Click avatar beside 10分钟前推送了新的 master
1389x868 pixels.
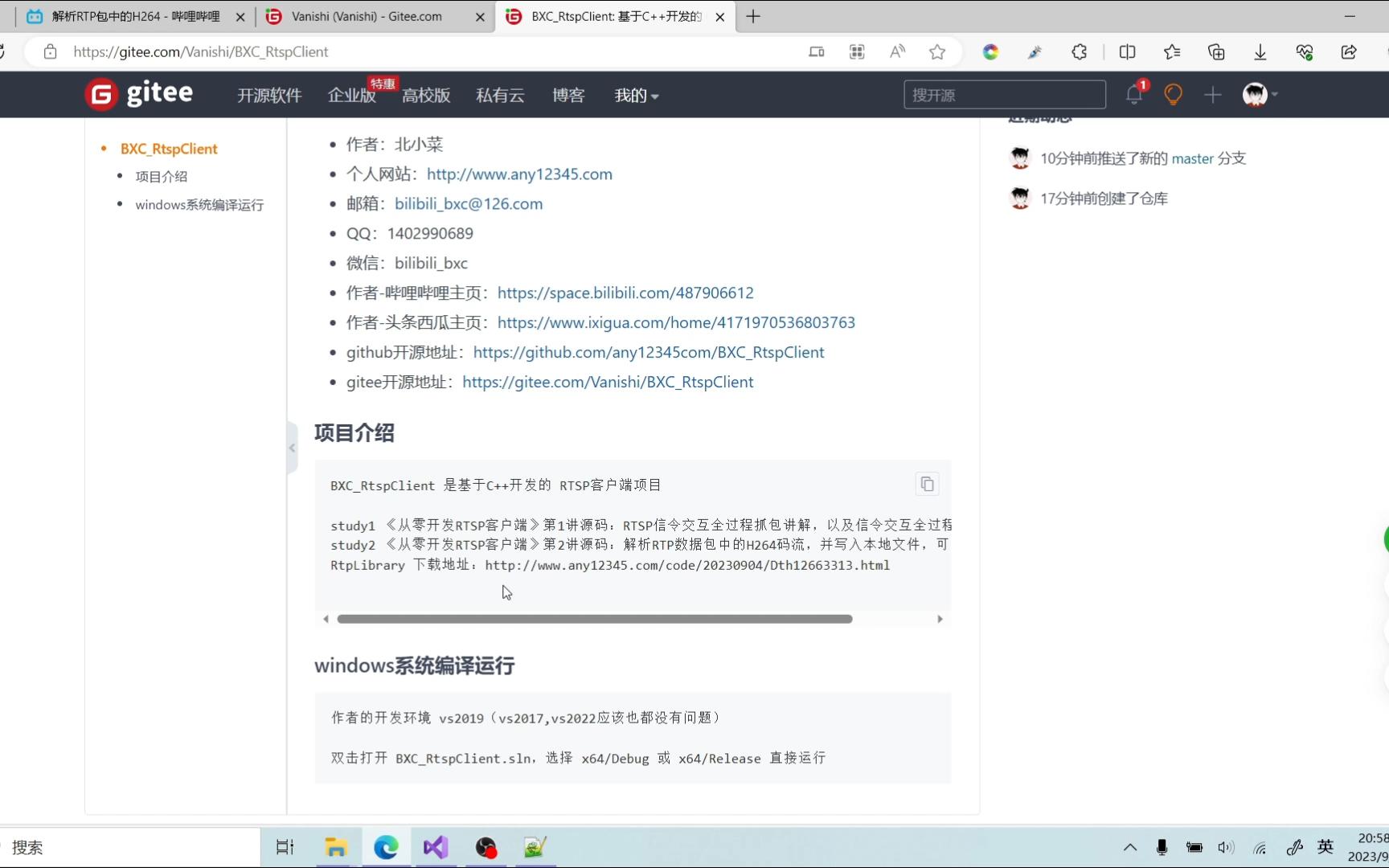tap(1020, 158)
